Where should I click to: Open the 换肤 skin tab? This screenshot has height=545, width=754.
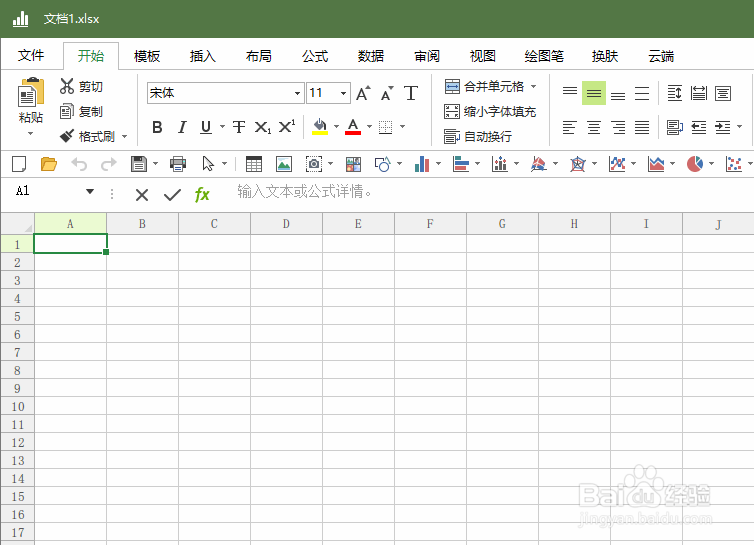[604, 56]
